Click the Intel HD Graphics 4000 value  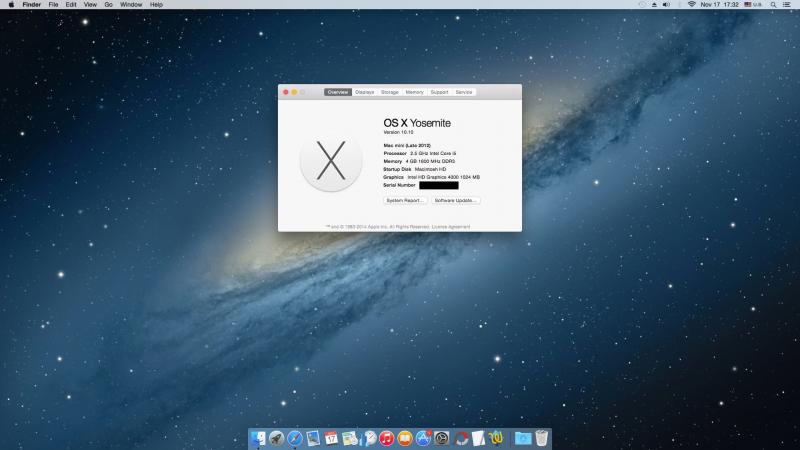coord(443,177)
